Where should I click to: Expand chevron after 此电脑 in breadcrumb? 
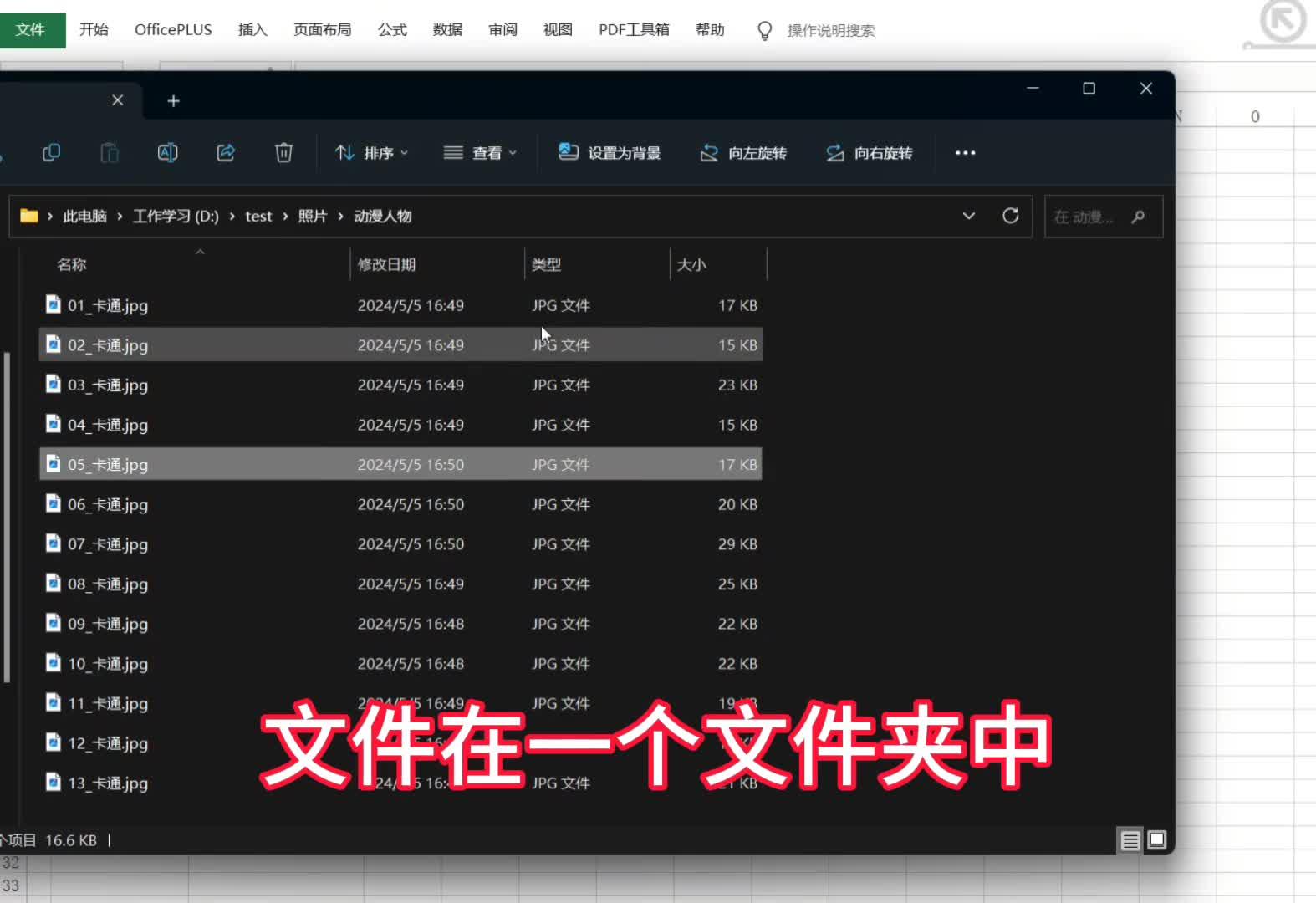click(120, 217)
